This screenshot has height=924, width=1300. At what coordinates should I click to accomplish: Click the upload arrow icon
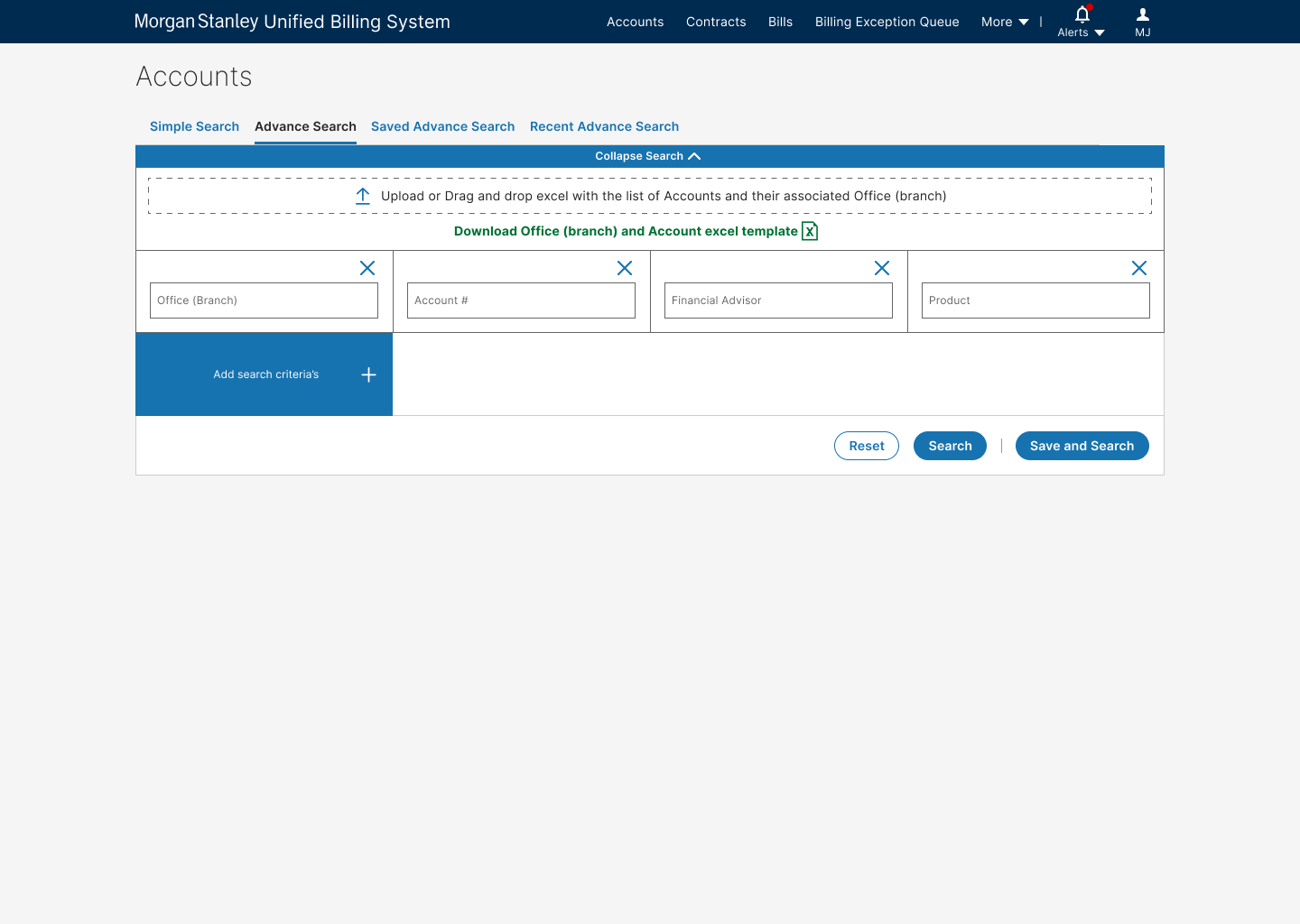(363, 196)
